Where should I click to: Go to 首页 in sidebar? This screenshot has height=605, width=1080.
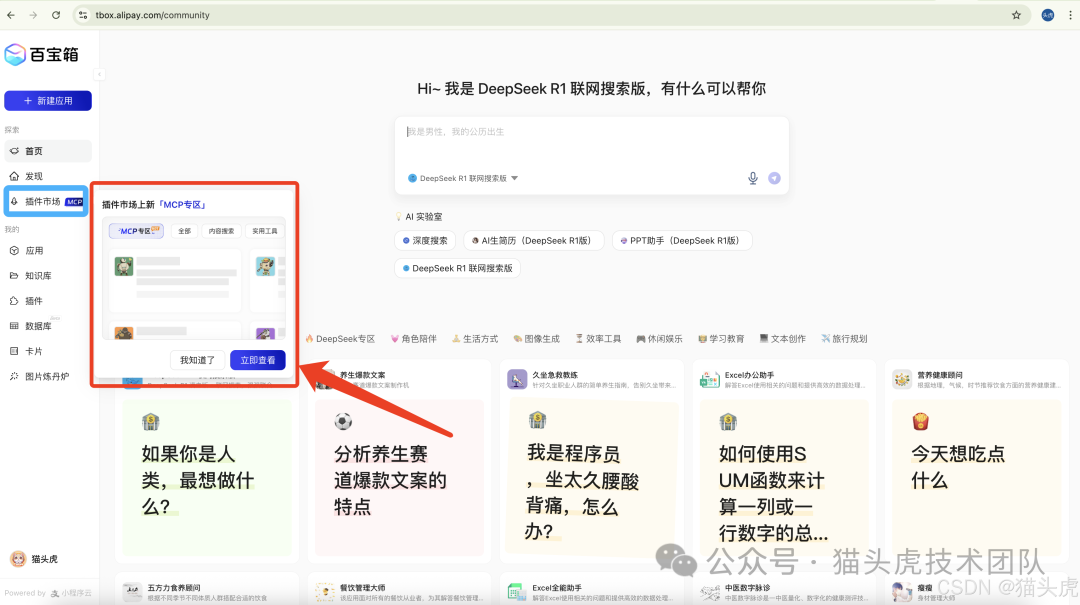coord(48,151)
